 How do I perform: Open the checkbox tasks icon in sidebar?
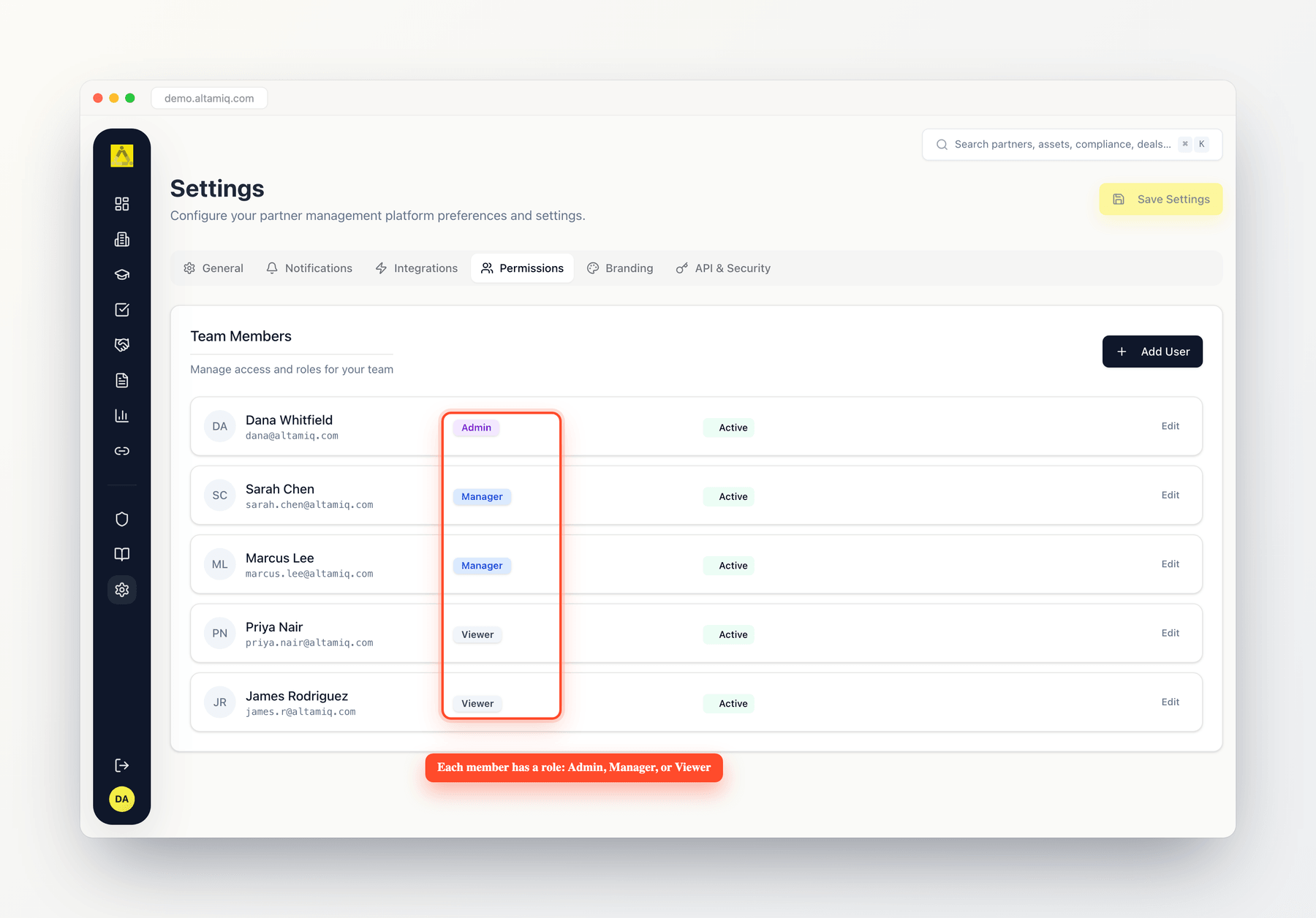pyautogui.click(x=122, y=310)
